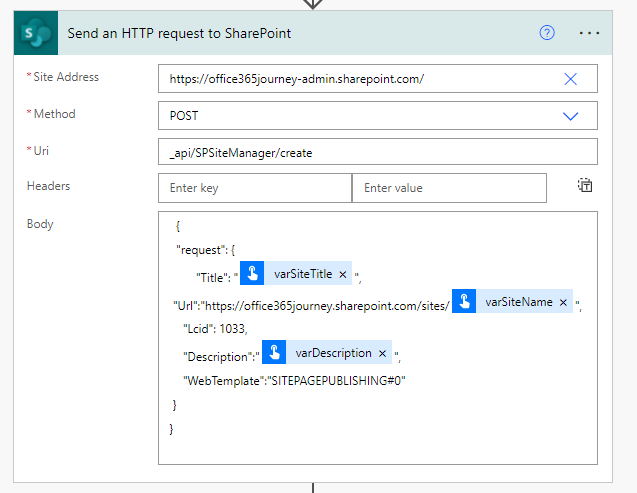Screen dimensions: 637x493
Task: Click the Enter key header field
Action: point(255,188)
